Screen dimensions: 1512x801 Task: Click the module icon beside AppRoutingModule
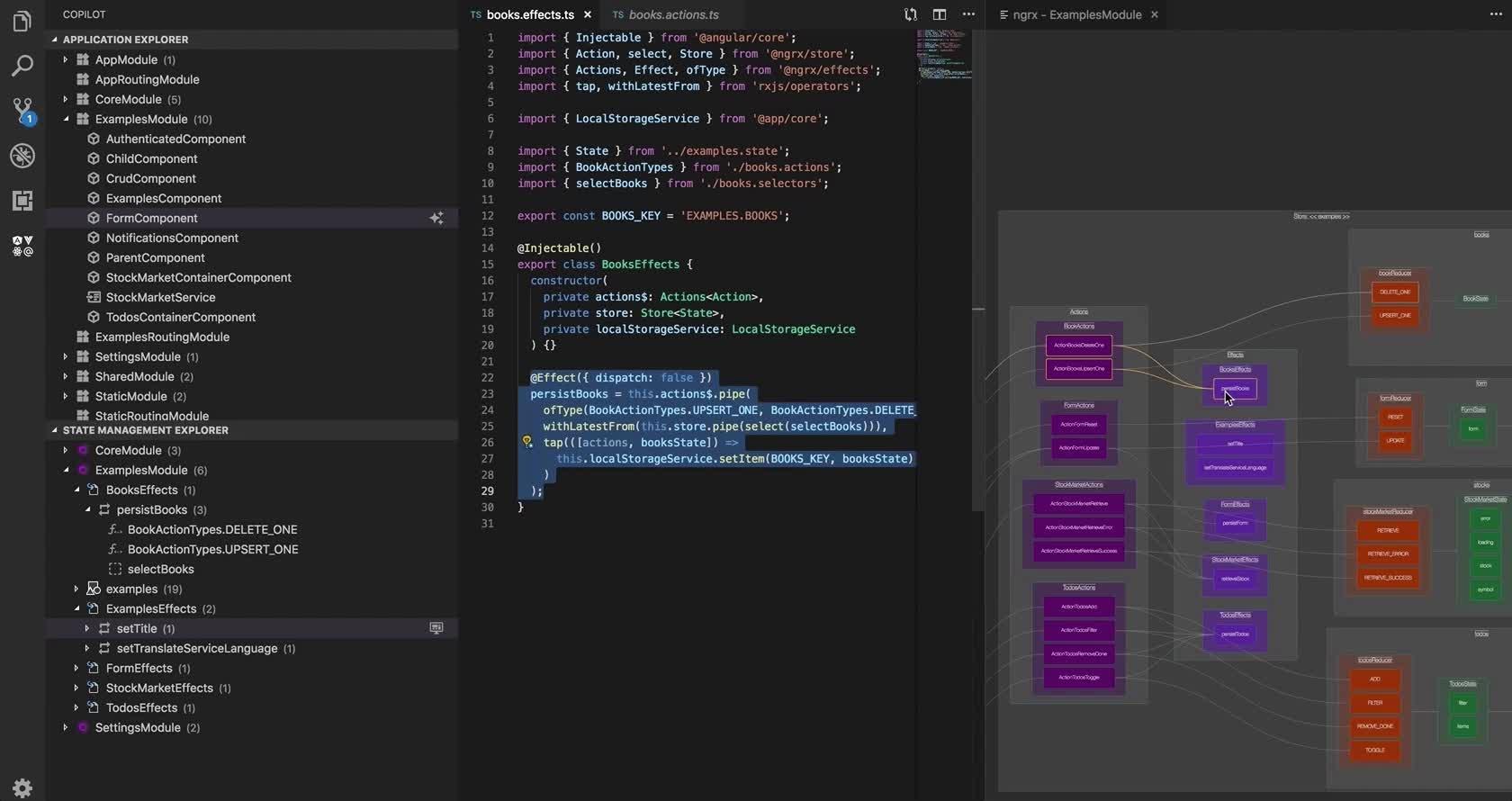click(x=83, y=79)
